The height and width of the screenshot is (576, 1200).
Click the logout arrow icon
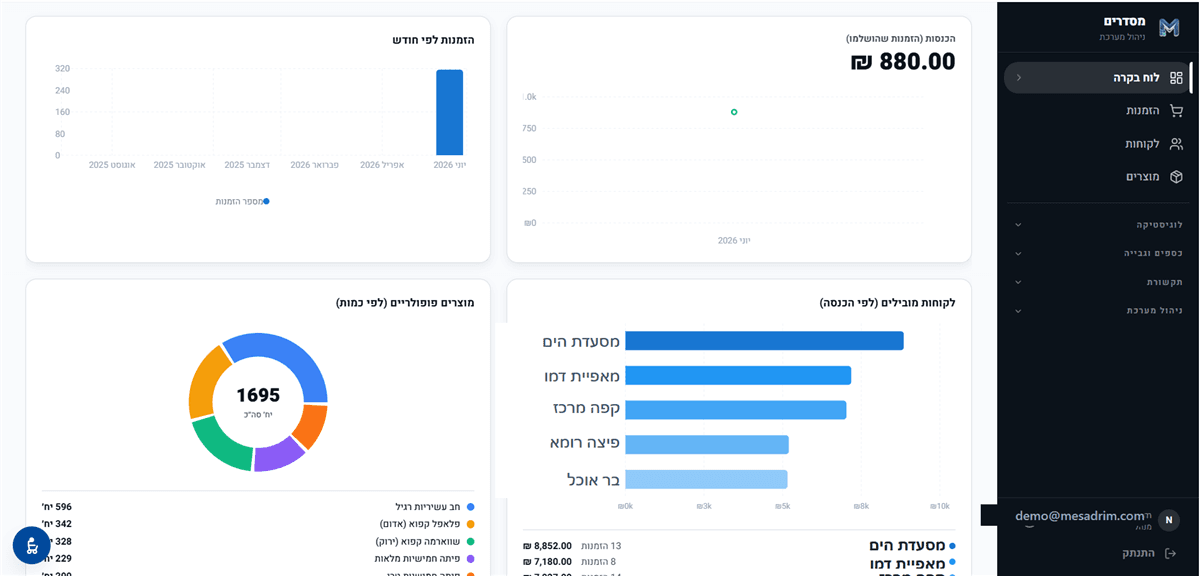point(1170,553)
